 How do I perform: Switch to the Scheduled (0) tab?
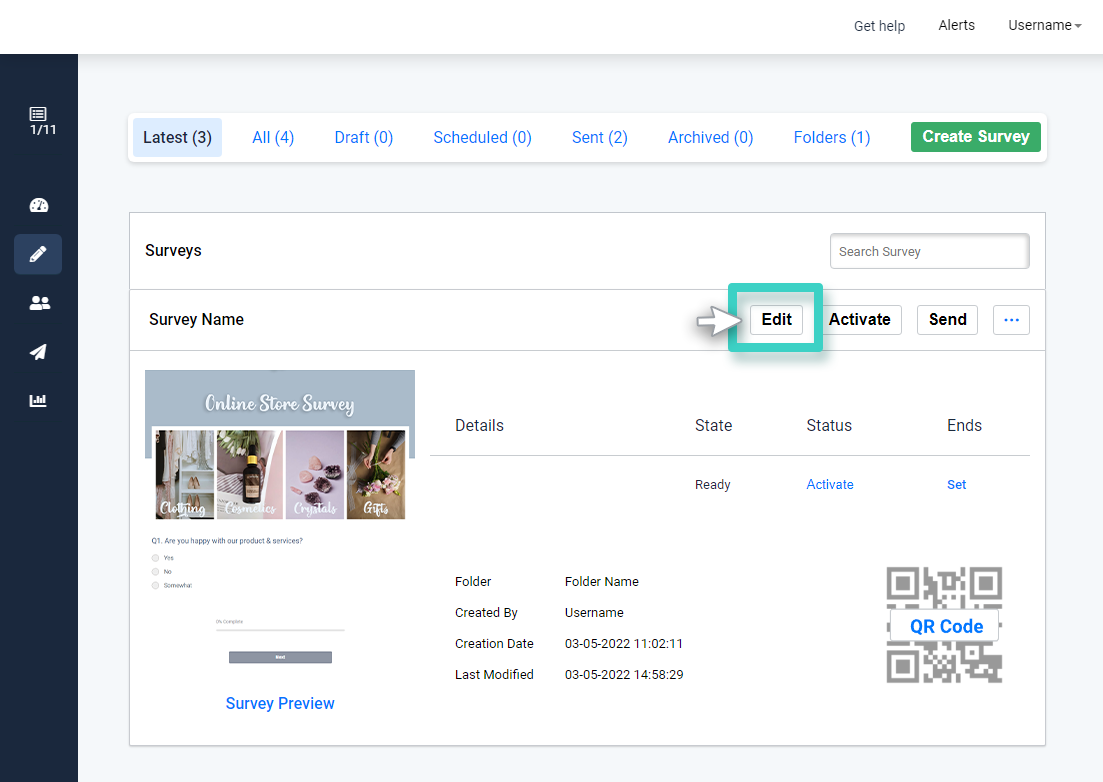(x=483, y=137)
